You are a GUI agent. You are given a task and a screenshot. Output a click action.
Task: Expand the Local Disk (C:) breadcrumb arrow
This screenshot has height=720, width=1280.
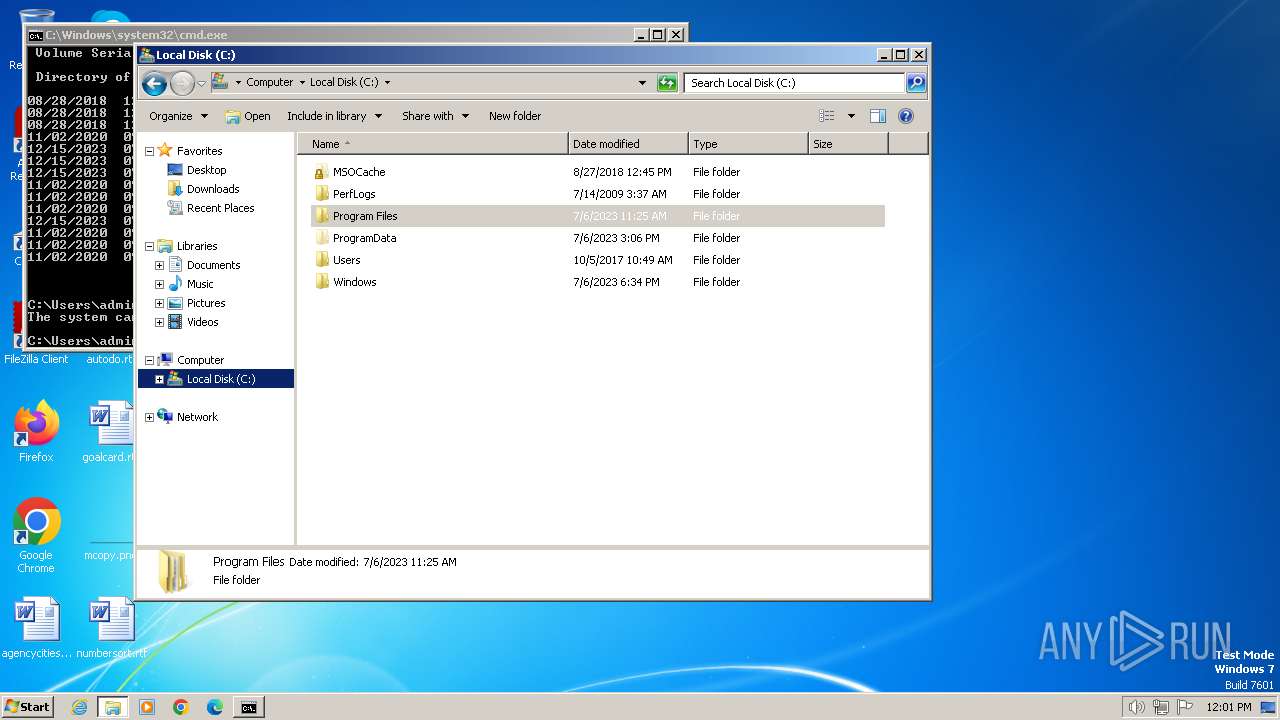pyautogui.click(x=387, y=83)
